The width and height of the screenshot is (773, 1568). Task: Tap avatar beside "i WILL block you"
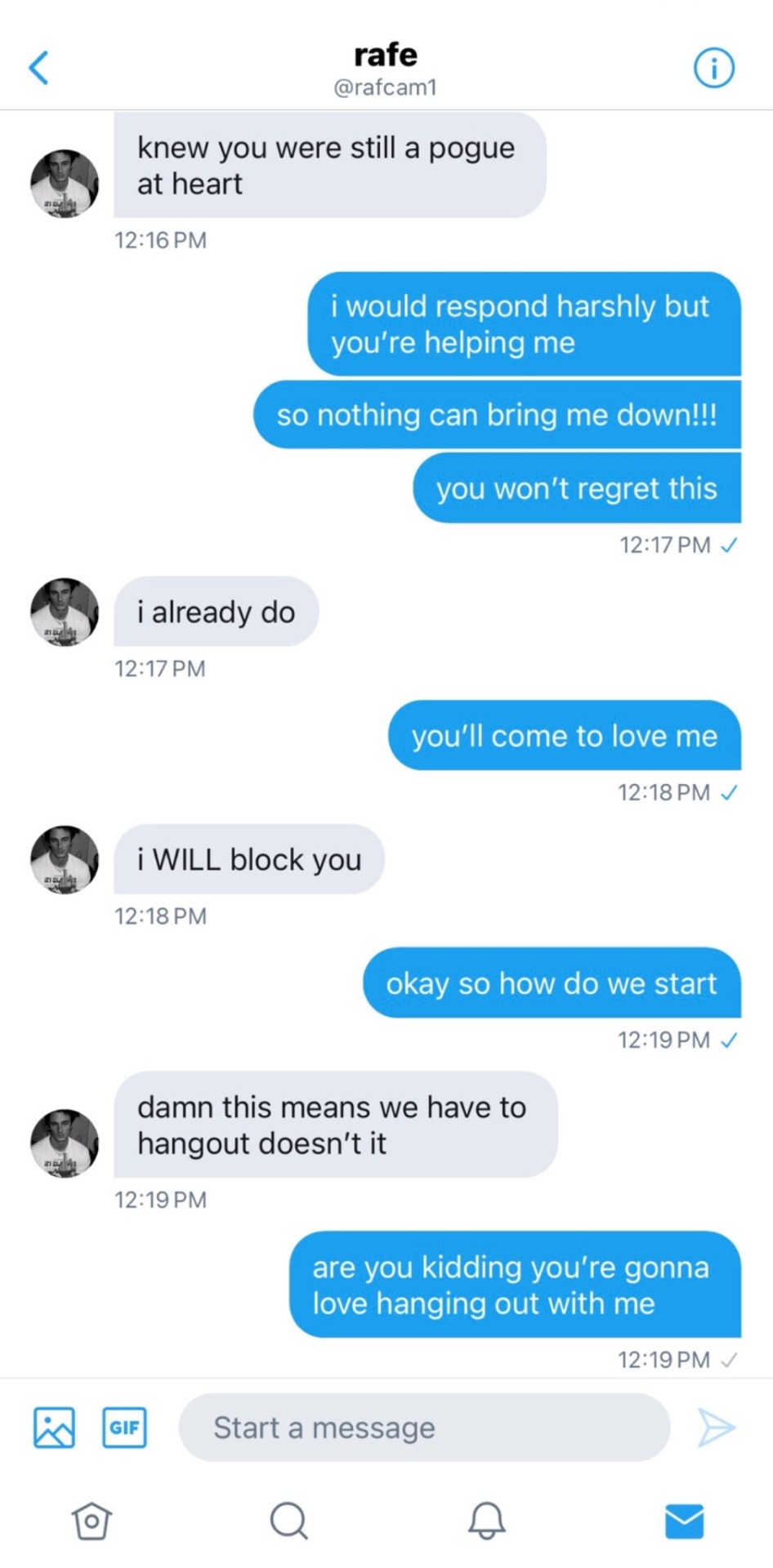coord(65,860)
